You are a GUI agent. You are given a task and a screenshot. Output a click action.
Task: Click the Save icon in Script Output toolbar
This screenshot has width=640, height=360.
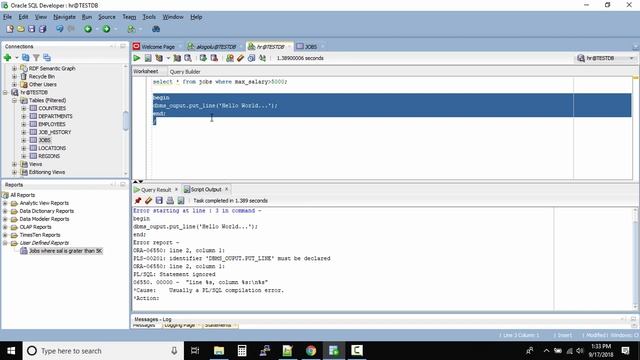coord(159,200)
